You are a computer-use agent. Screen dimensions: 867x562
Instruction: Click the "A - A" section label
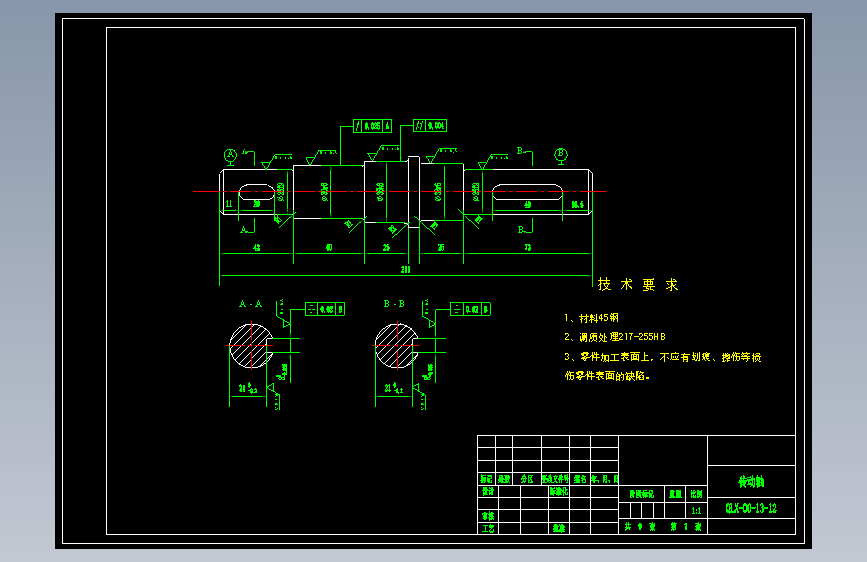coord(250,304)
